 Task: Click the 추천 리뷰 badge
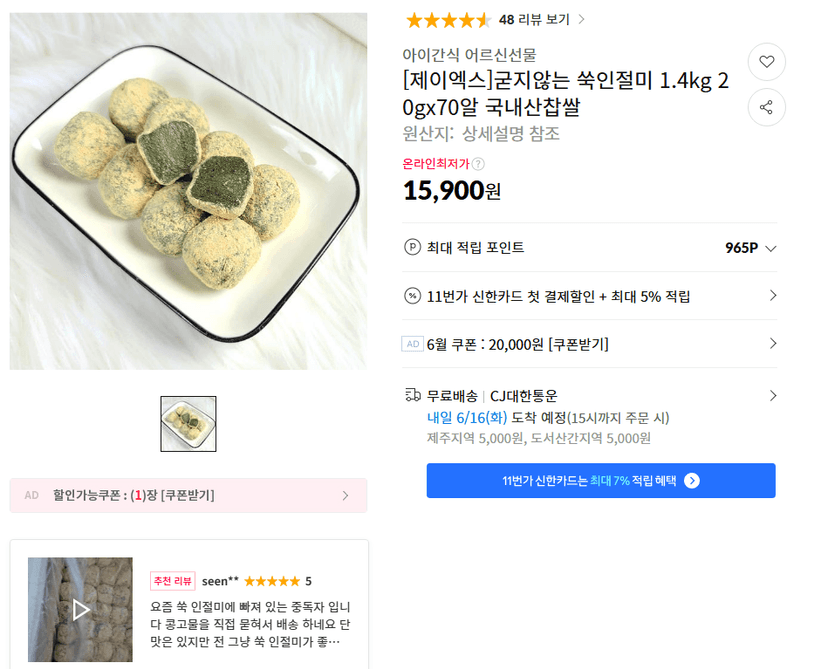tap(173, 581)
